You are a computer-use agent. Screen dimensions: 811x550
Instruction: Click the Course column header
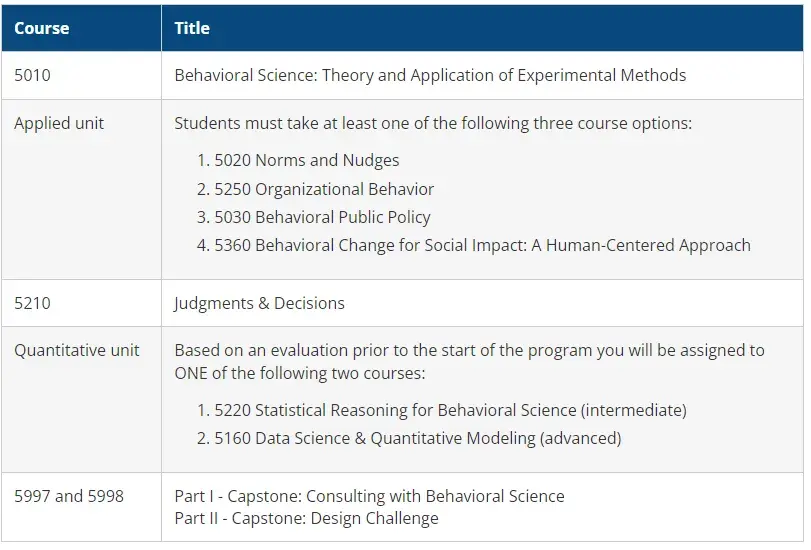(x=41, y=28)
